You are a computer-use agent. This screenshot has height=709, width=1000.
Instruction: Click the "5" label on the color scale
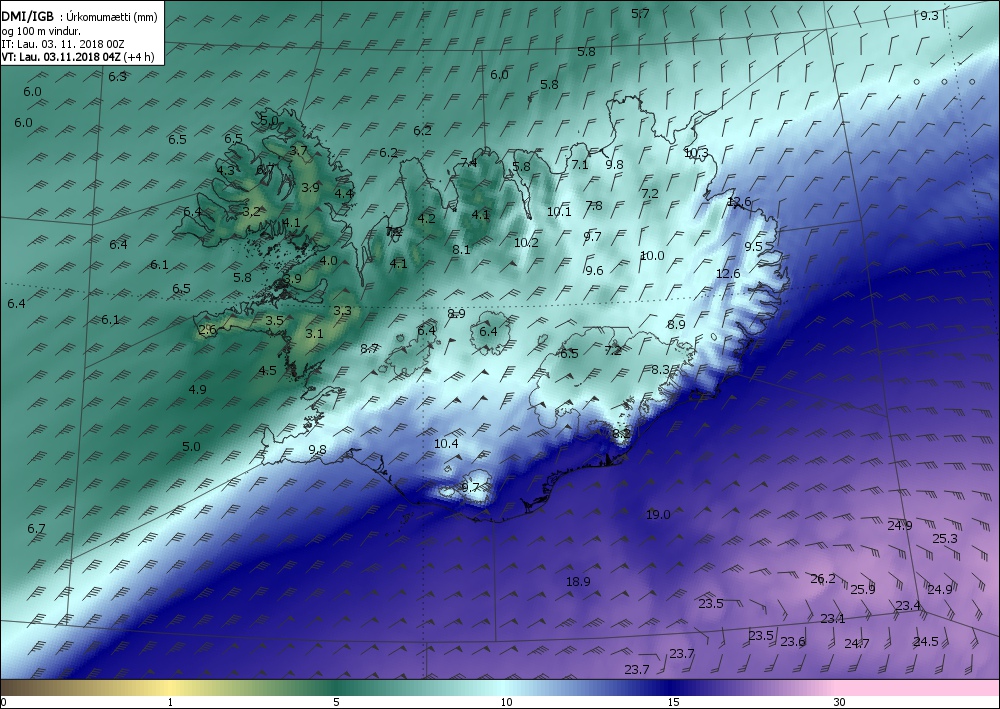tap(336, 703)
